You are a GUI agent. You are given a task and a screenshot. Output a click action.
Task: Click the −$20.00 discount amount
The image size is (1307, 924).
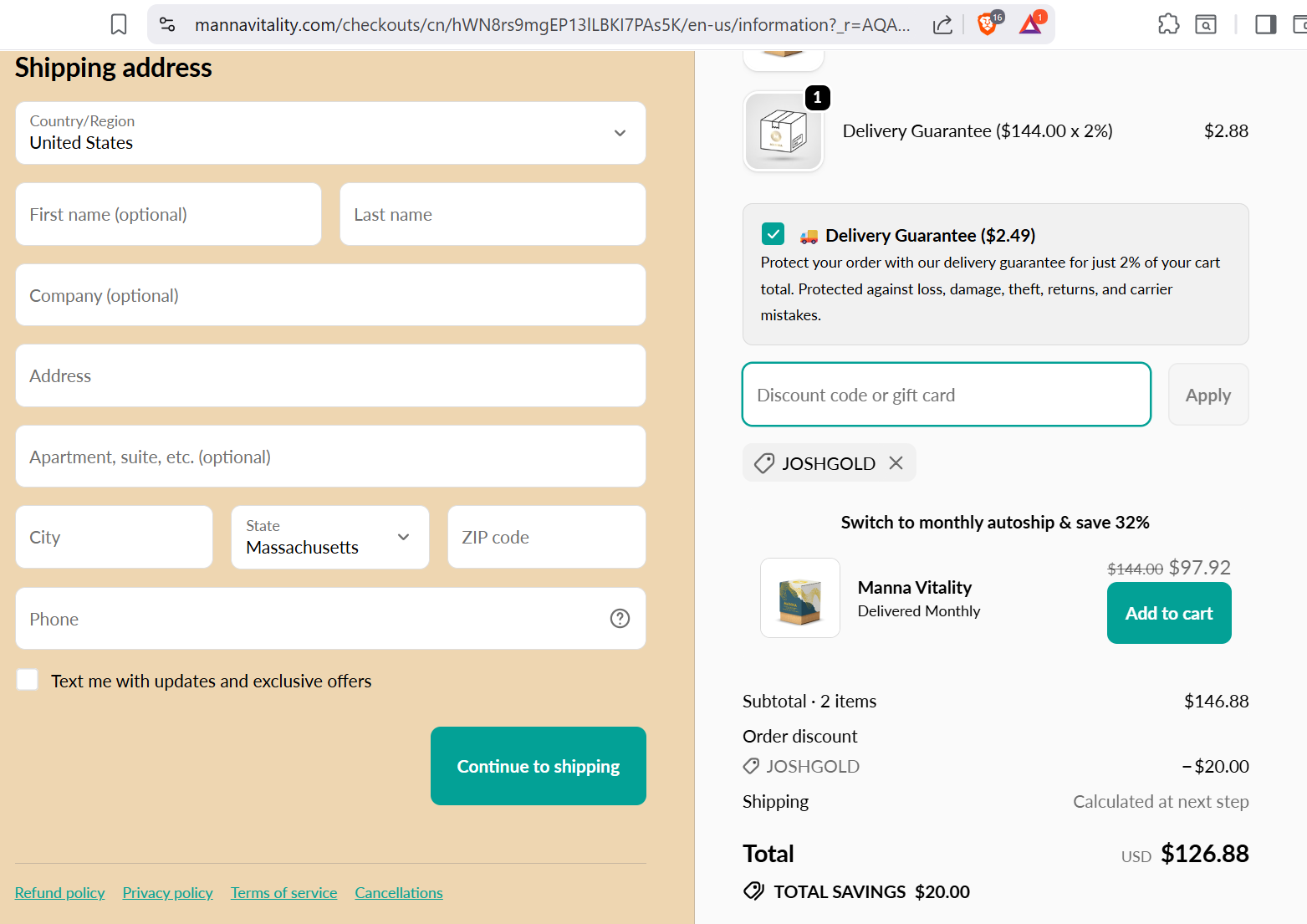click(1215, 767)
